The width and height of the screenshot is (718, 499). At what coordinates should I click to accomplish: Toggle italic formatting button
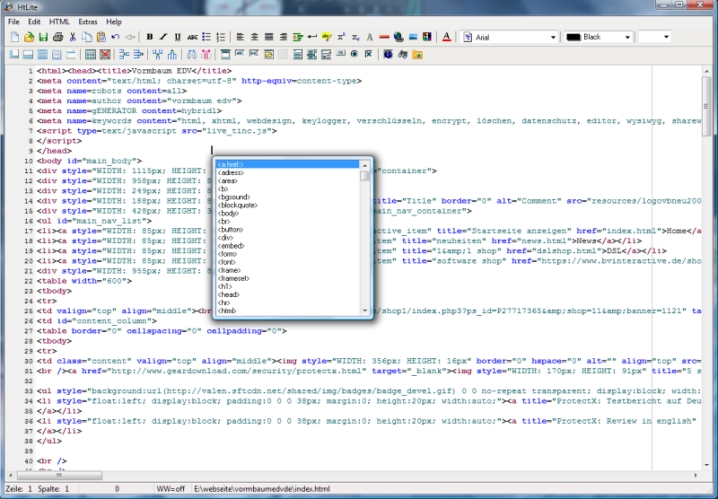pos(163,37)
